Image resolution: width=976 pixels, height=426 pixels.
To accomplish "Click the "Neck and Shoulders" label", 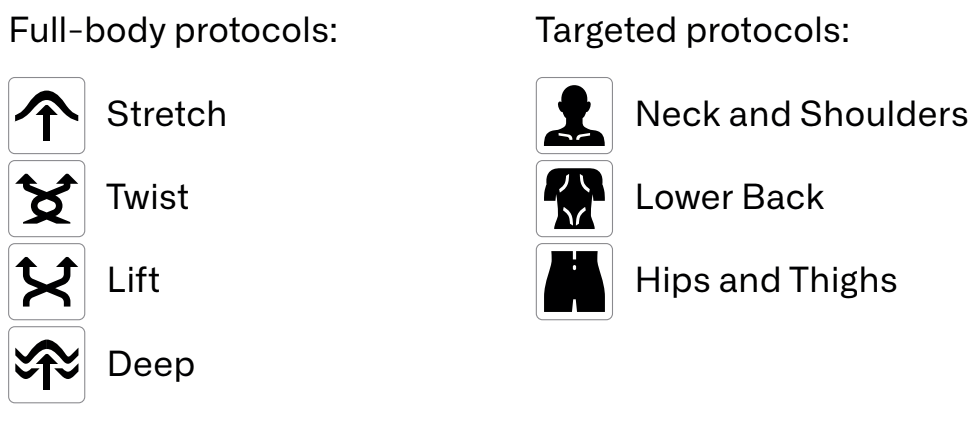I will [802, 115].
